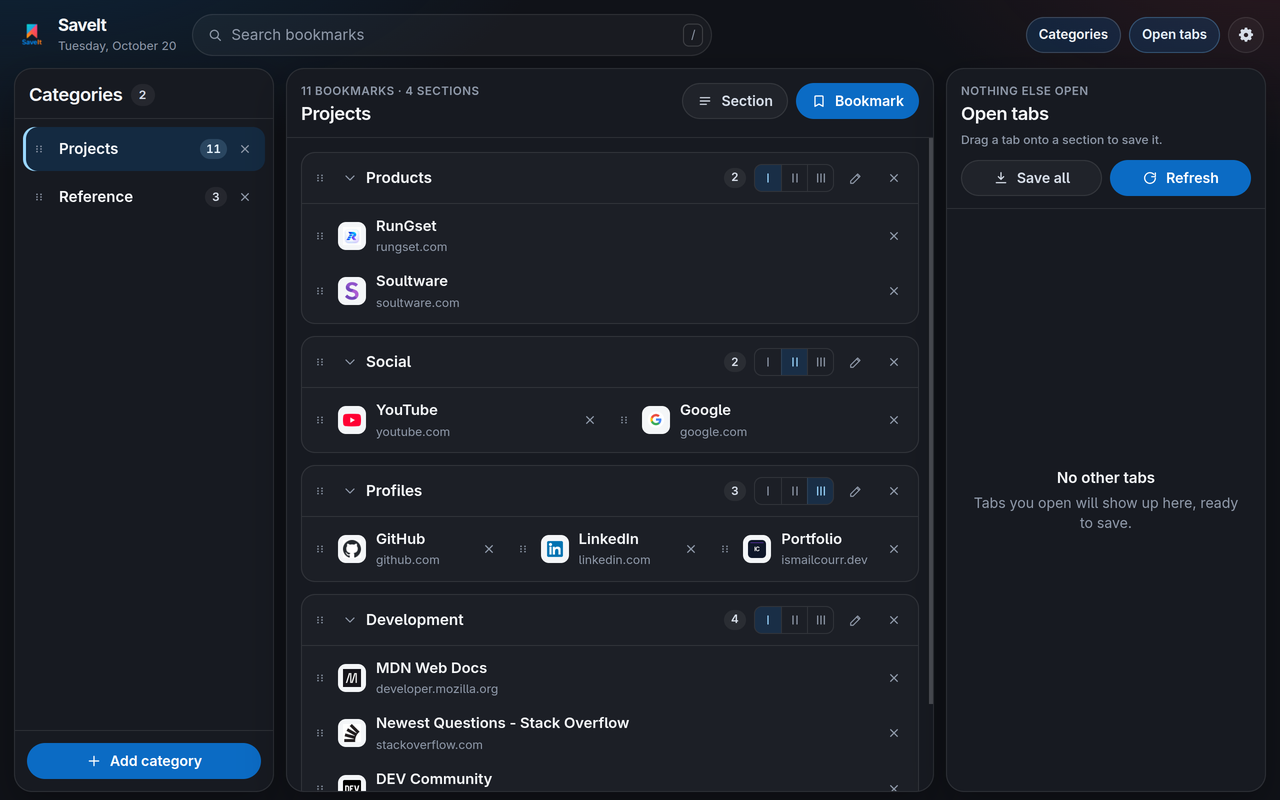Switch Social section to three columns
Image resolution: width=1280 pixels, height=800 pixels.
click(x=821, y=362)
